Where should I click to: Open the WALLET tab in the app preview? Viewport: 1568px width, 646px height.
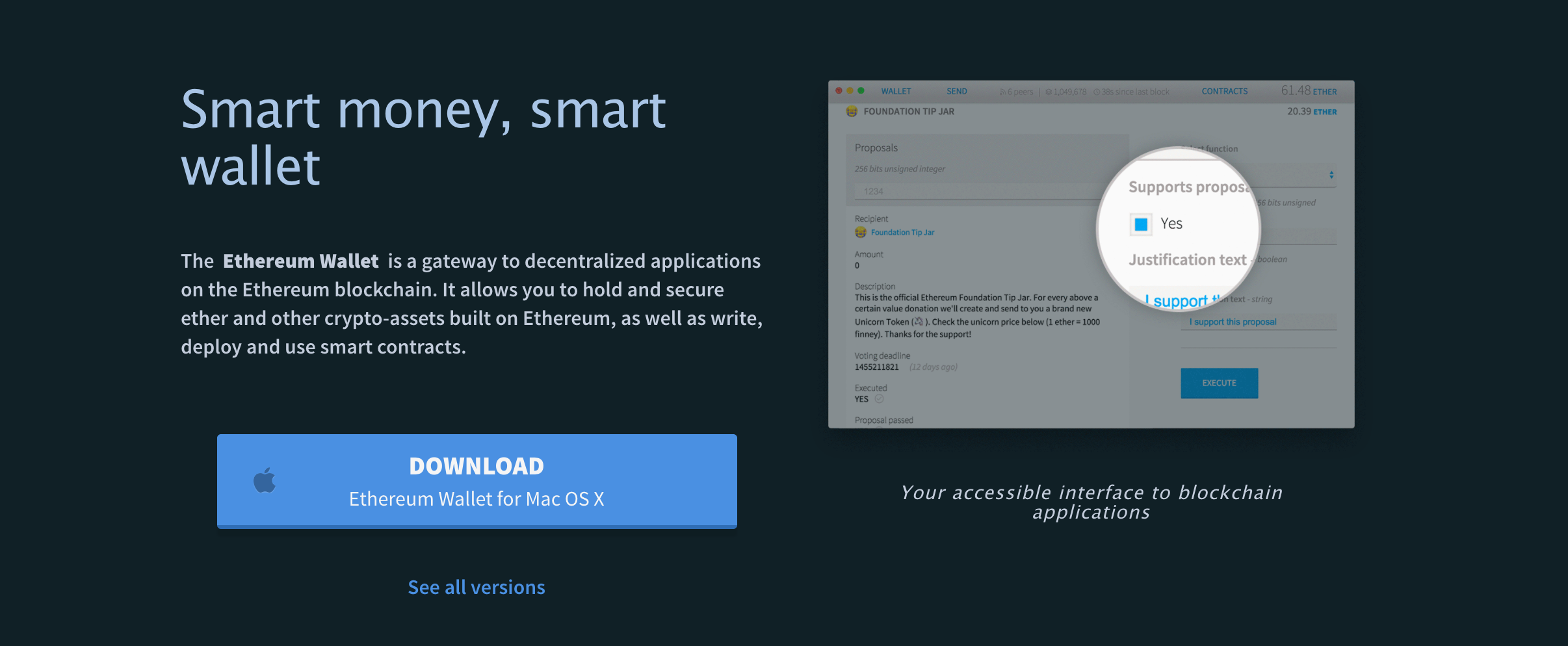tap(896, 92)
